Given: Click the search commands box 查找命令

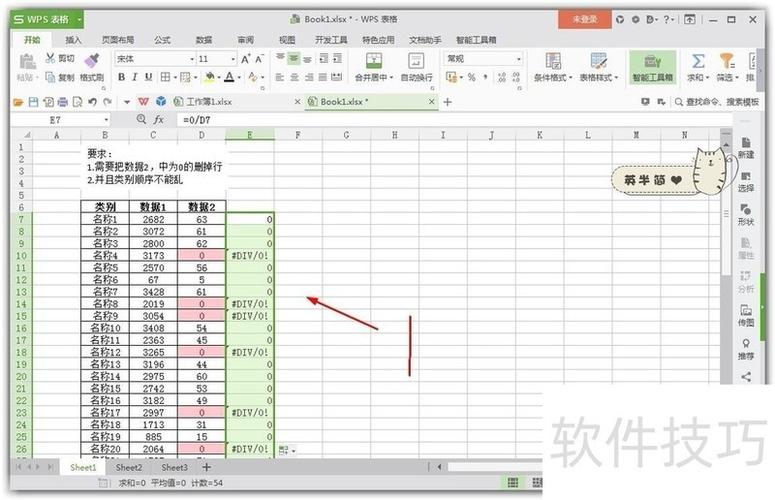Looking at the screenshot, I should [717, 102].
